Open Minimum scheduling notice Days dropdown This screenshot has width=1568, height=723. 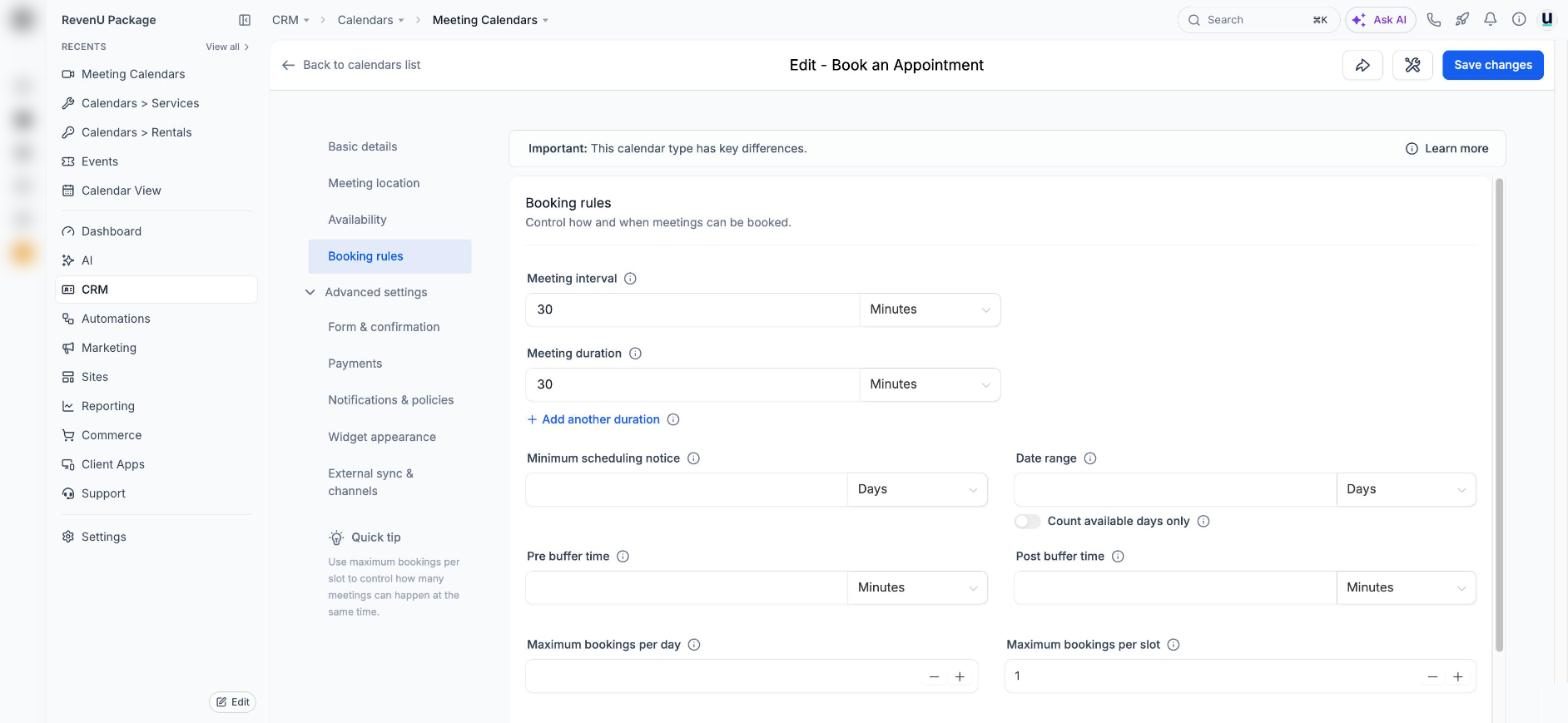(x=917, y=490)
